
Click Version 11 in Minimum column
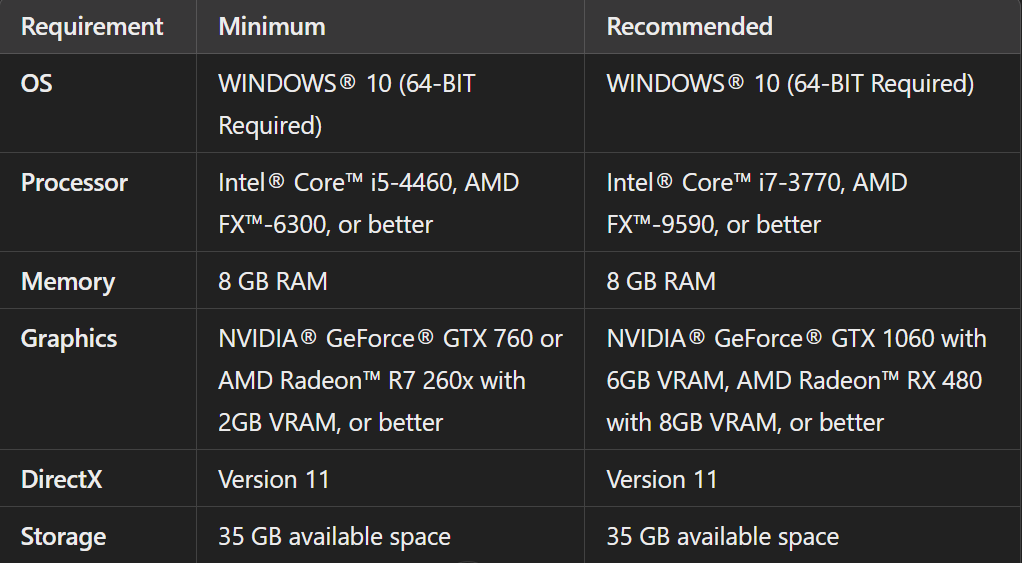(274, 479)
